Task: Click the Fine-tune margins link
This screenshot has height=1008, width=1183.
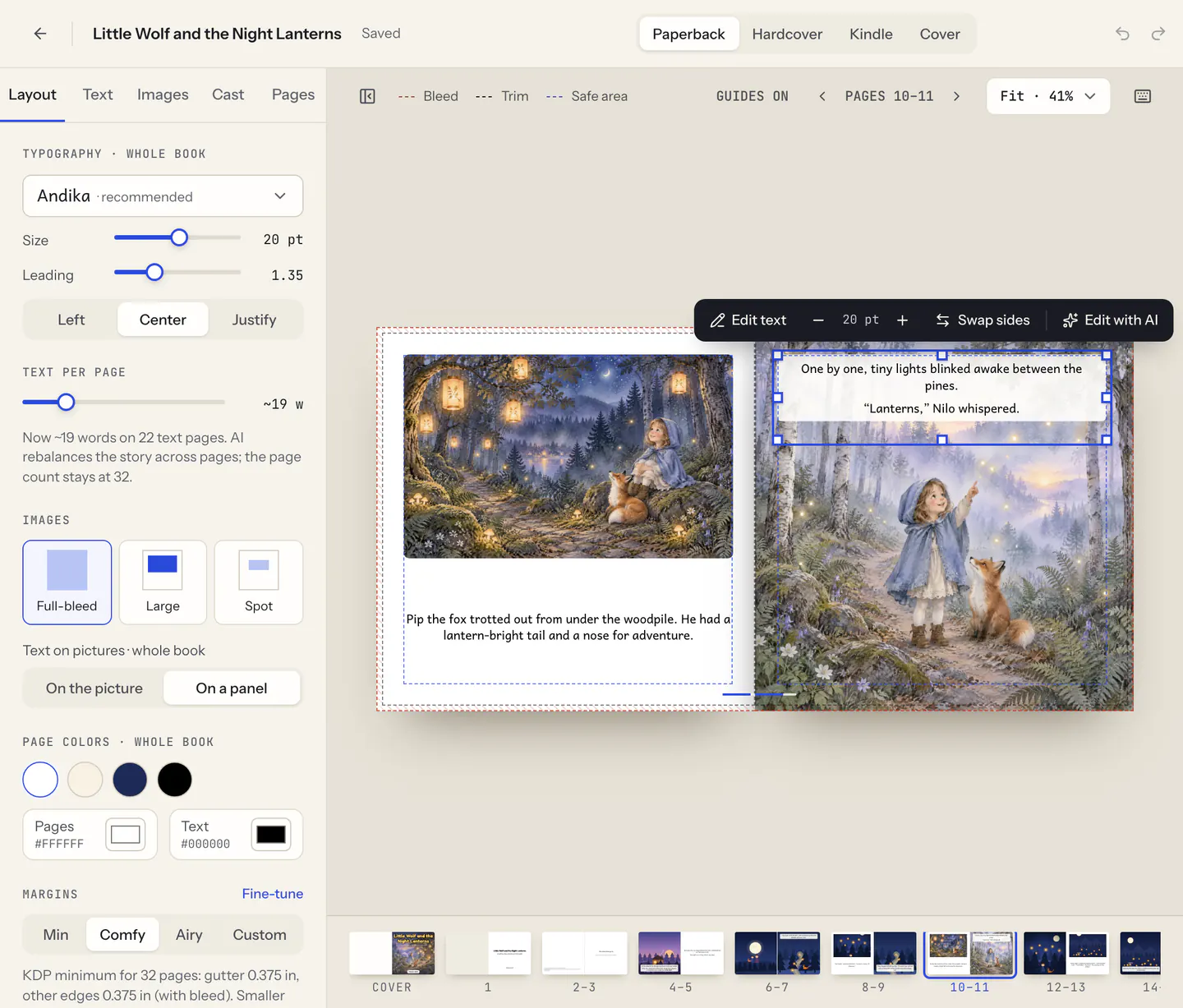Action: (273, 894)
